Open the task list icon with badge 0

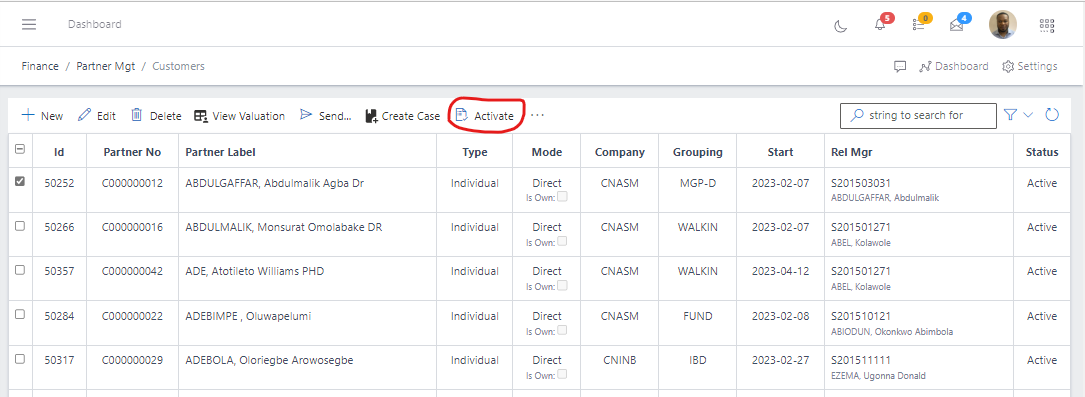click(919, 25)
